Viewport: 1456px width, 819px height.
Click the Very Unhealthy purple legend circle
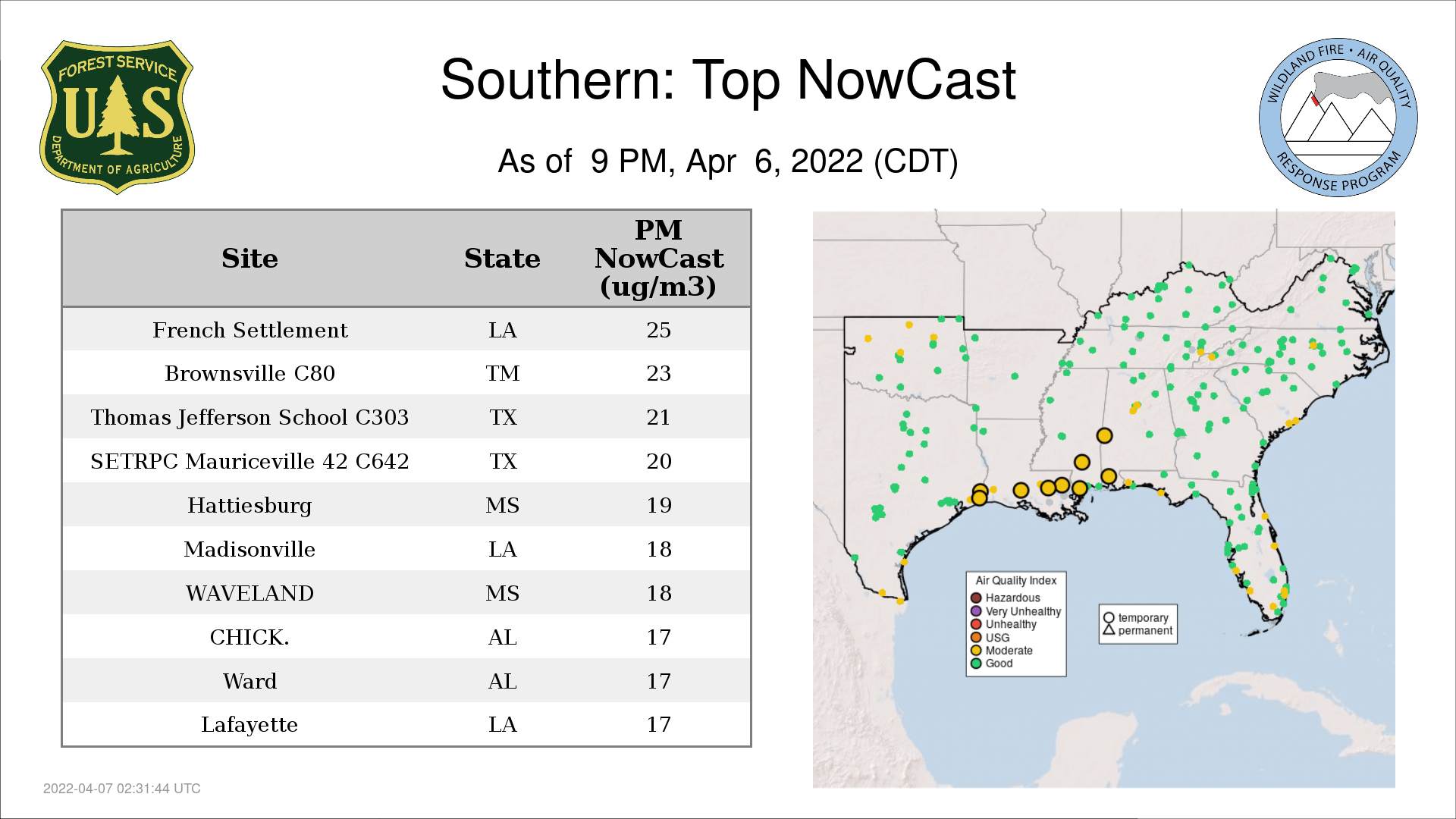[976, 611]
